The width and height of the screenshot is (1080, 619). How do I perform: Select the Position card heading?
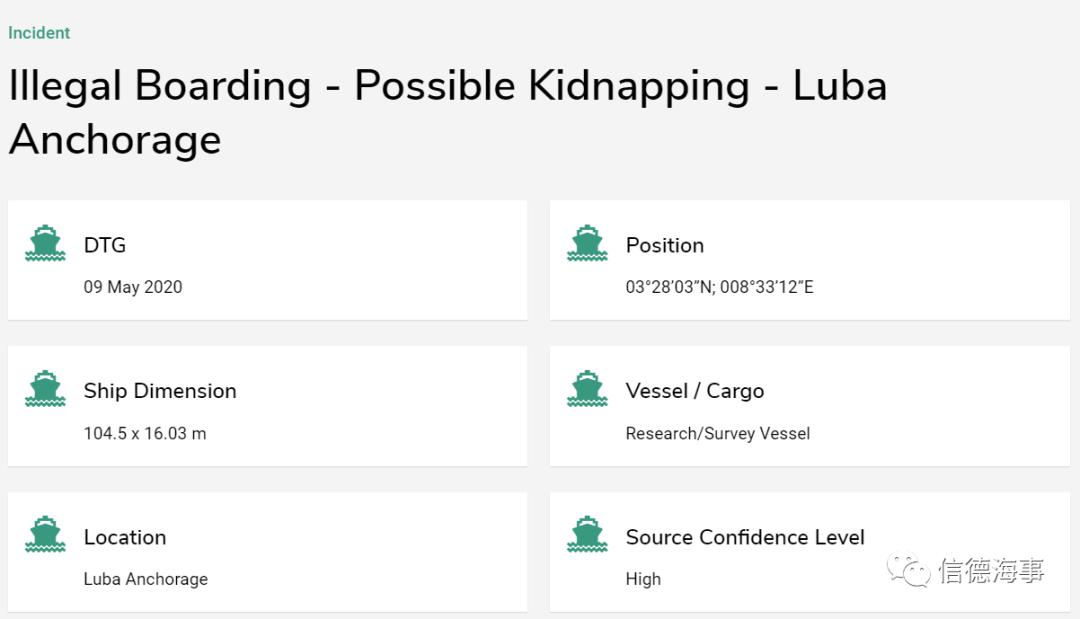coord(665,245)
